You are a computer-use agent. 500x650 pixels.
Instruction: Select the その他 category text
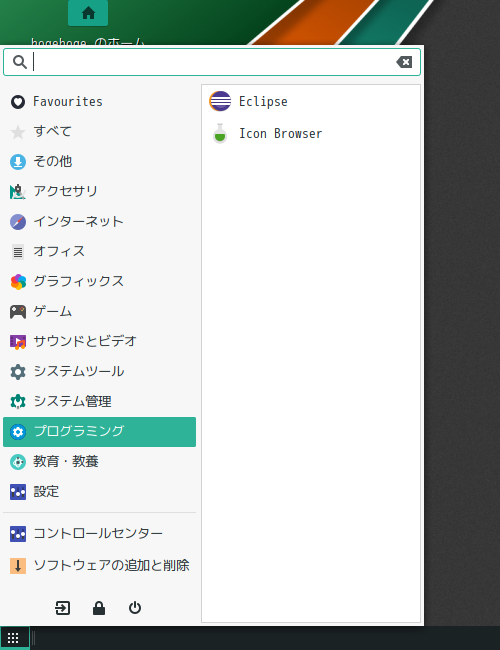[53, 161]
